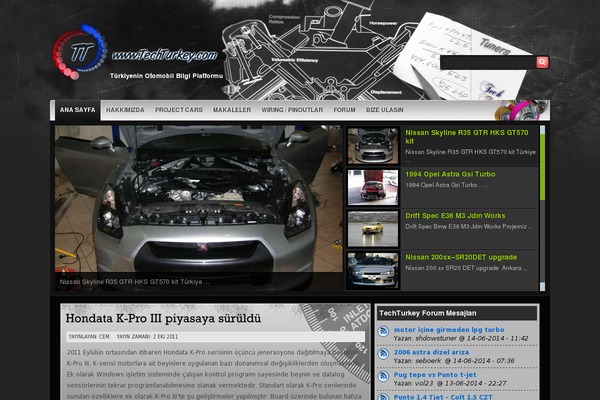Select the Nissan GTR R35 thumbnail

pos(373,146)
